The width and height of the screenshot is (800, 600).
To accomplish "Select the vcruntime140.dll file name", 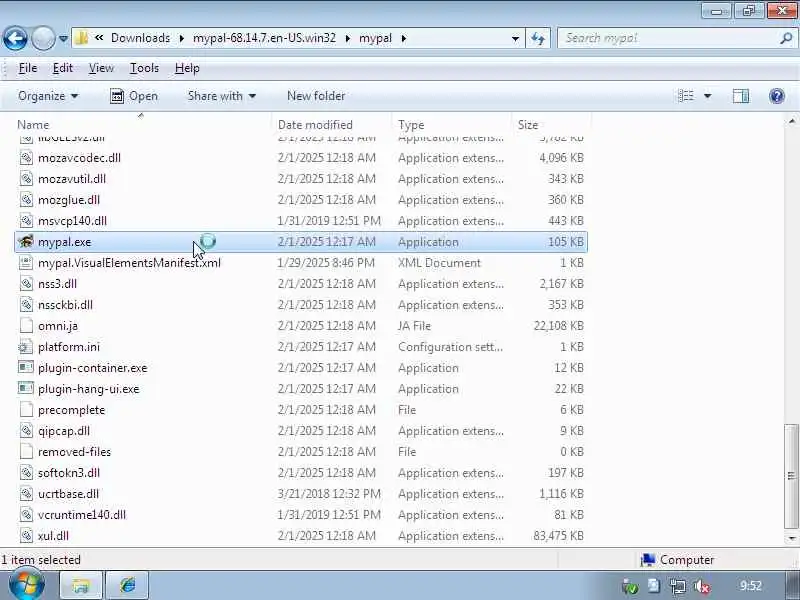I will coord(82,514).
